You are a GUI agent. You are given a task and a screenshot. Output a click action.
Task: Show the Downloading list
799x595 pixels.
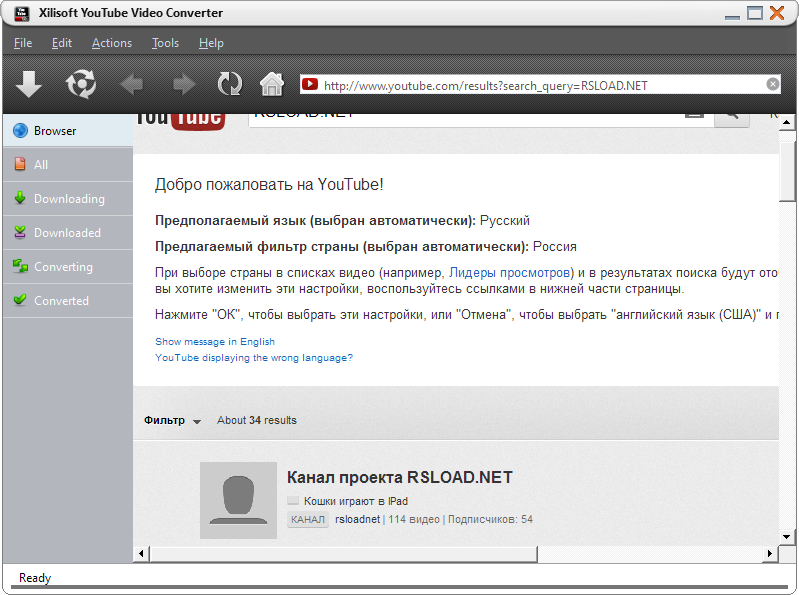coord(67,199)
